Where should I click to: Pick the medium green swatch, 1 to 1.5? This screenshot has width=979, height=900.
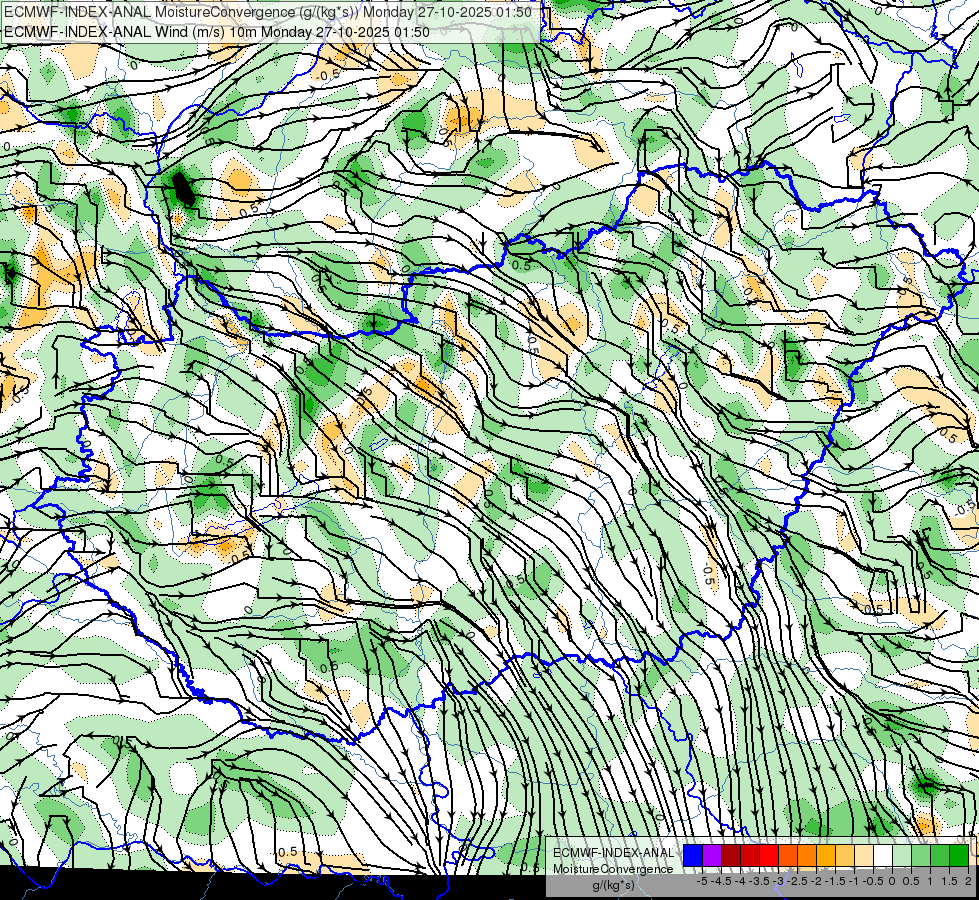(940, 856)
